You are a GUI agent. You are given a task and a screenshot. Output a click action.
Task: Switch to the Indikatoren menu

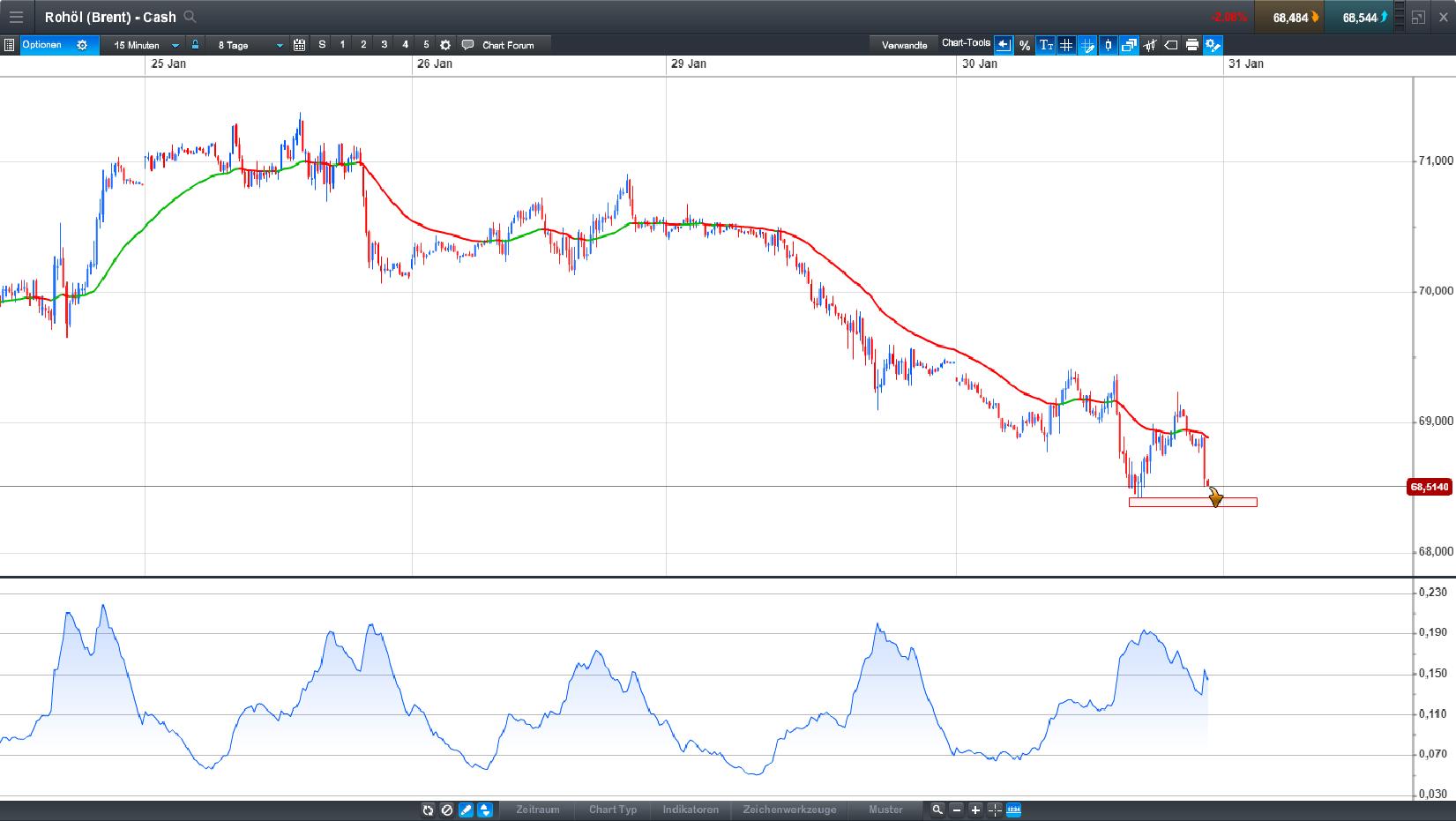click(x=691, y=810)
